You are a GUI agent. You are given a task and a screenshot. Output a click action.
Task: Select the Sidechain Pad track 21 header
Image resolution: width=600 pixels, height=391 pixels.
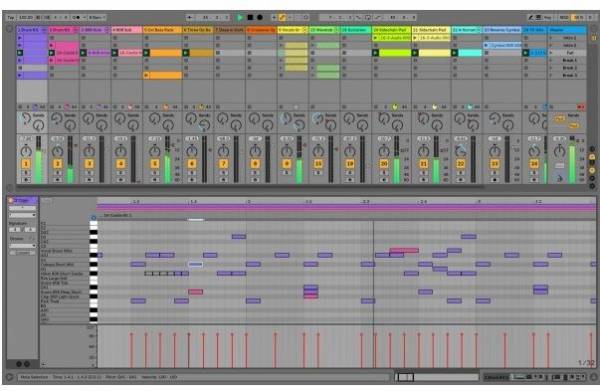coord(431,30)
